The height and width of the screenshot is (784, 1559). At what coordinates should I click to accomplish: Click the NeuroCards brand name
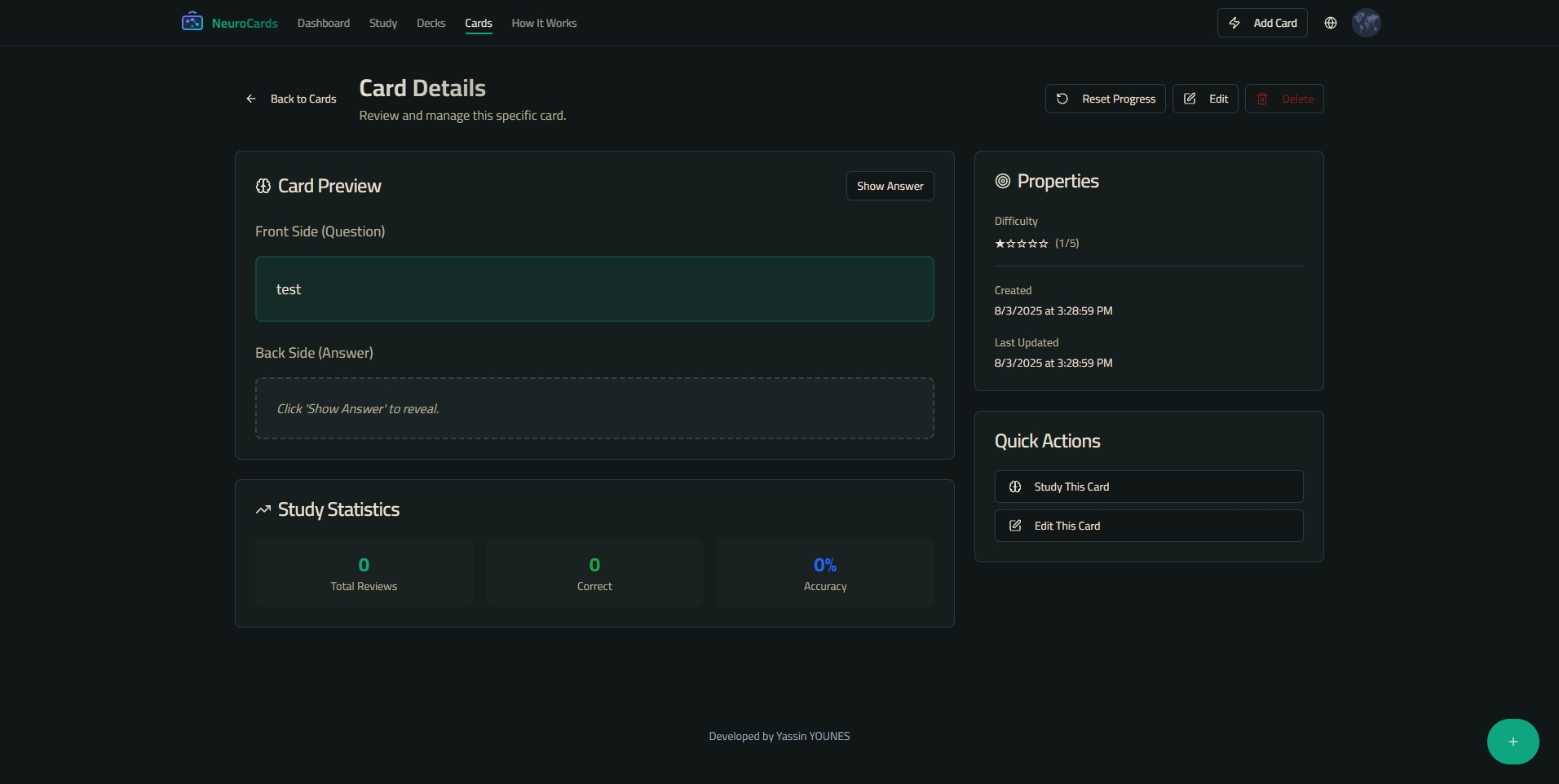(x=245, y=23)
